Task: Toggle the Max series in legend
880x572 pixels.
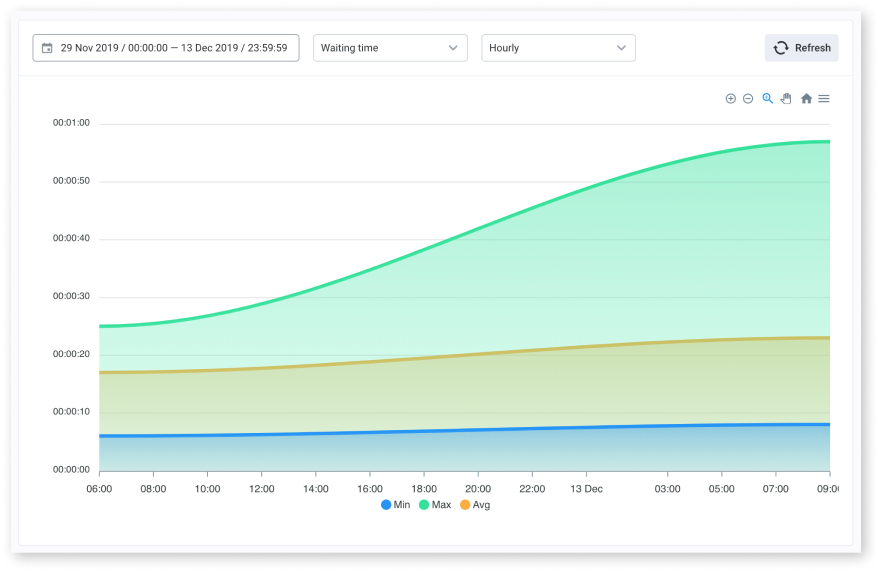Action: coord(435,505)
